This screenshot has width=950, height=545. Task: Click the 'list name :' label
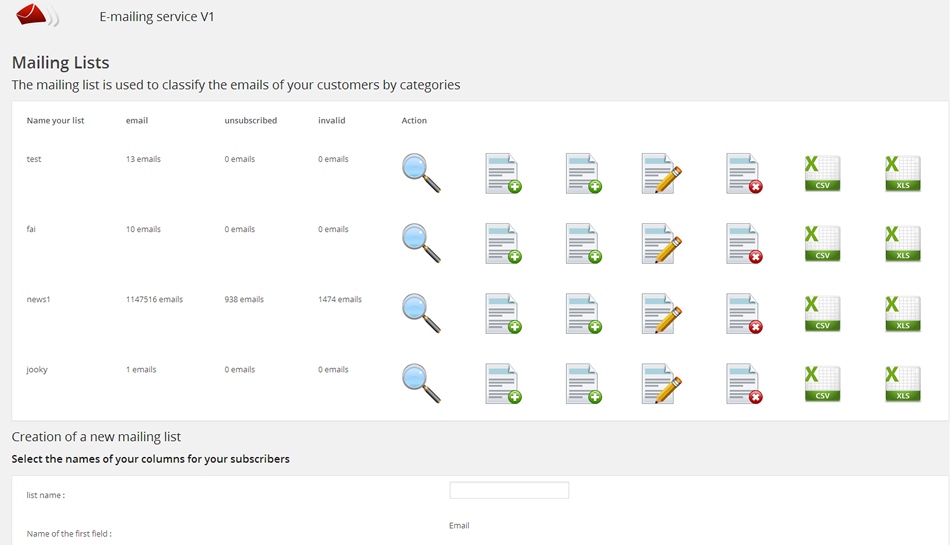(45, 495)
